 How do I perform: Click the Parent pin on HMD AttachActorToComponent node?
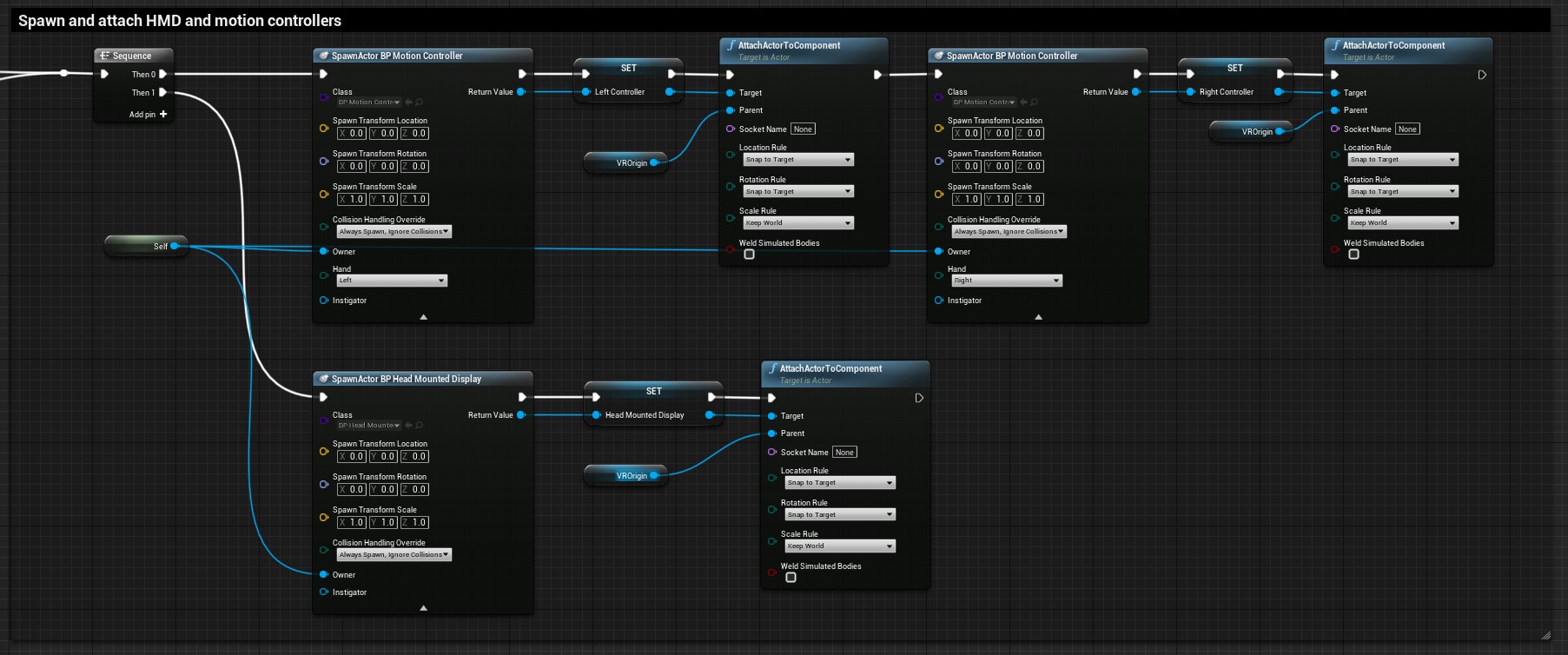point(772,433)
